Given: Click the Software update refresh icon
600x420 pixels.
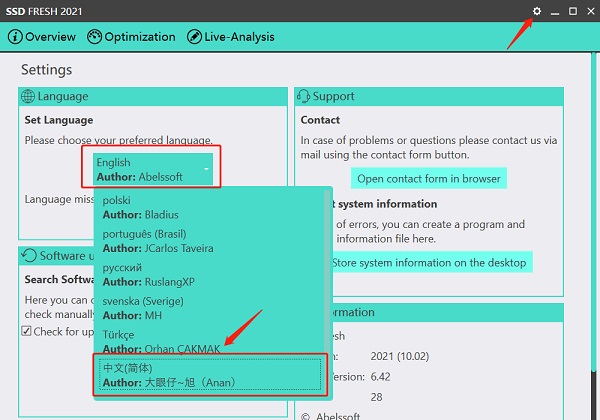Looking at the screenshot, I should [x=28, y=256].
